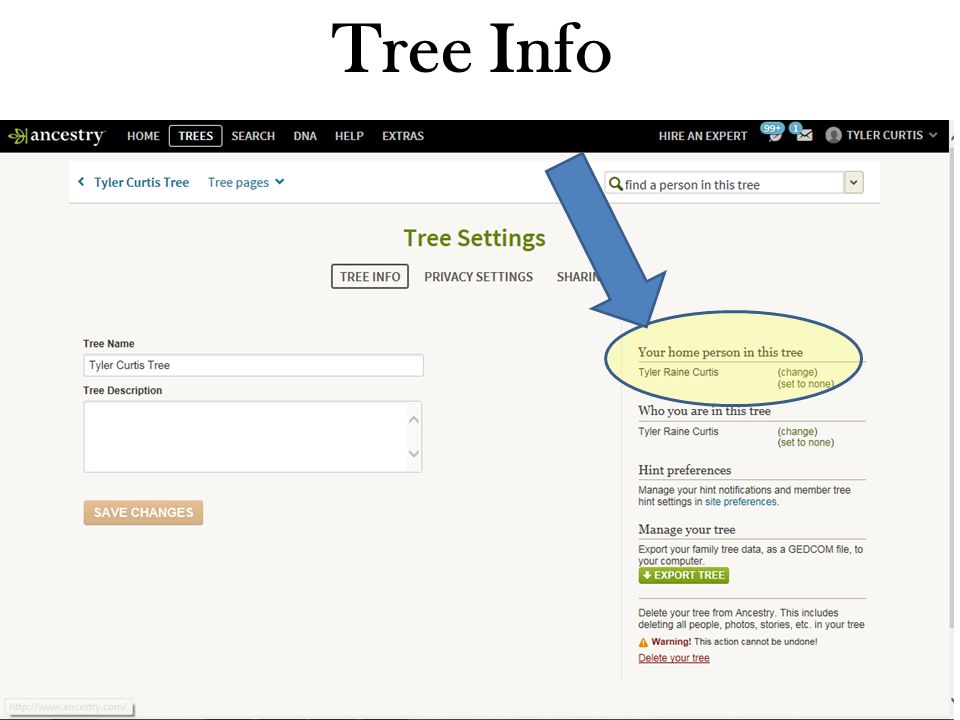Click the Tree Settings heading

[x=474, y=238]
